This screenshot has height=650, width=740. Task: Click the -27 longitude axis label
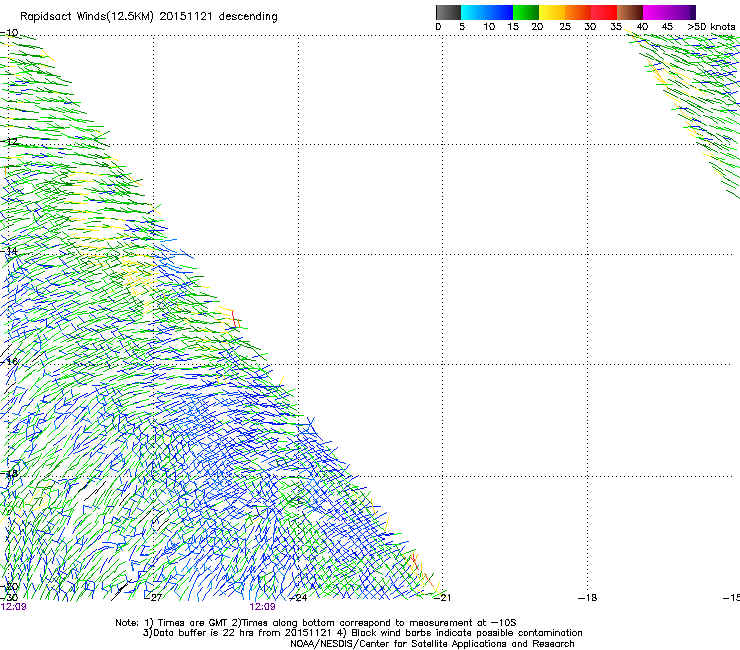point(154,598)
